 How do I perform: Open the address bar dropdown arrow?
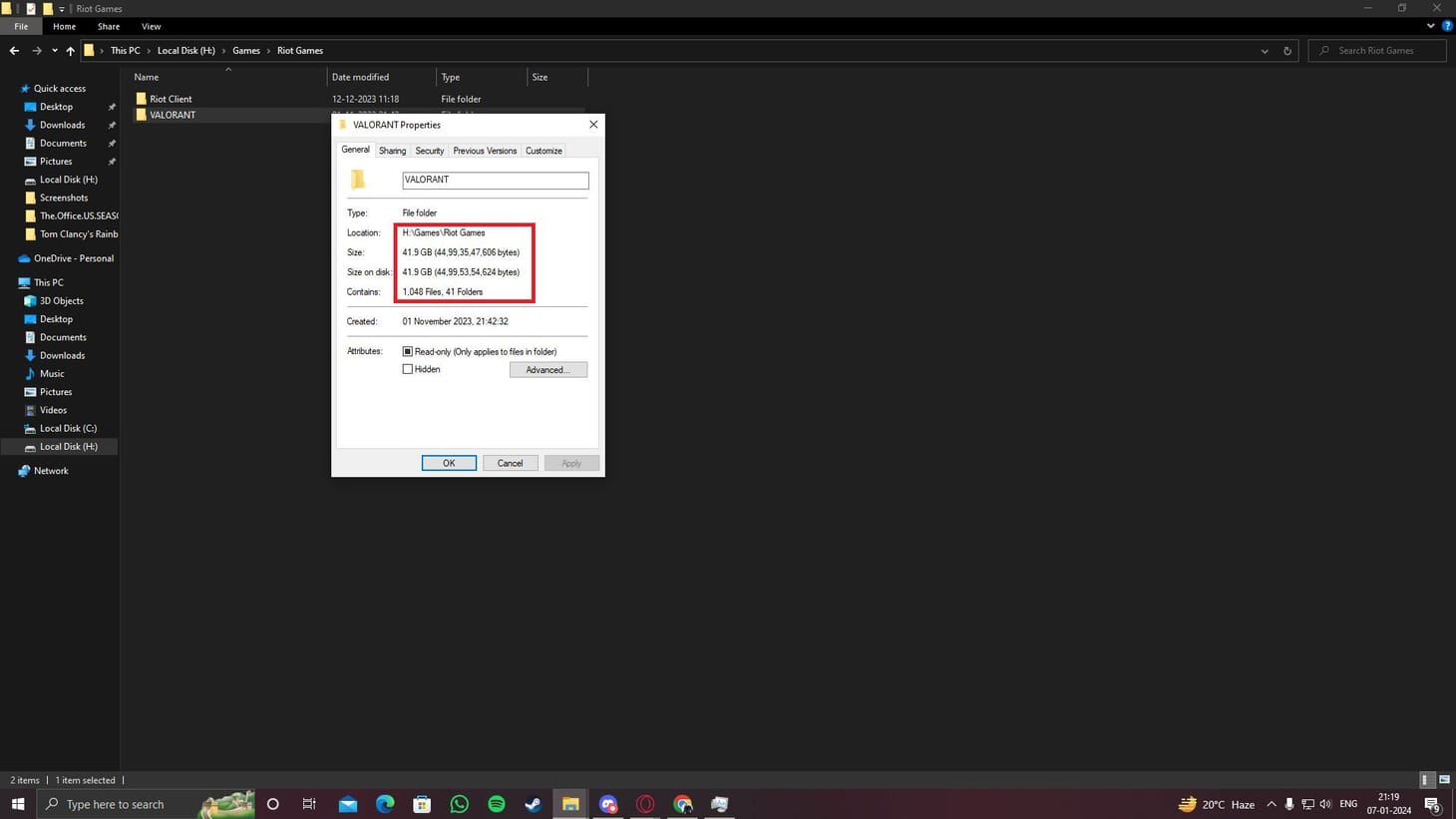1265,50
